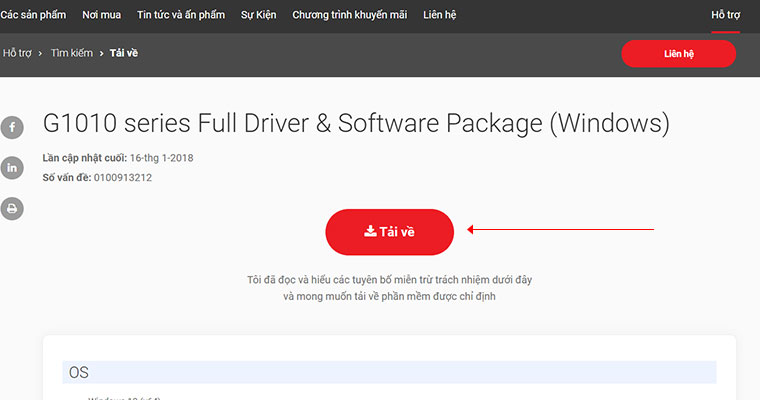Viewport: 760px width, 400px height.
Task: Click the G1010 series package title
Action: (x=356, y=123)
